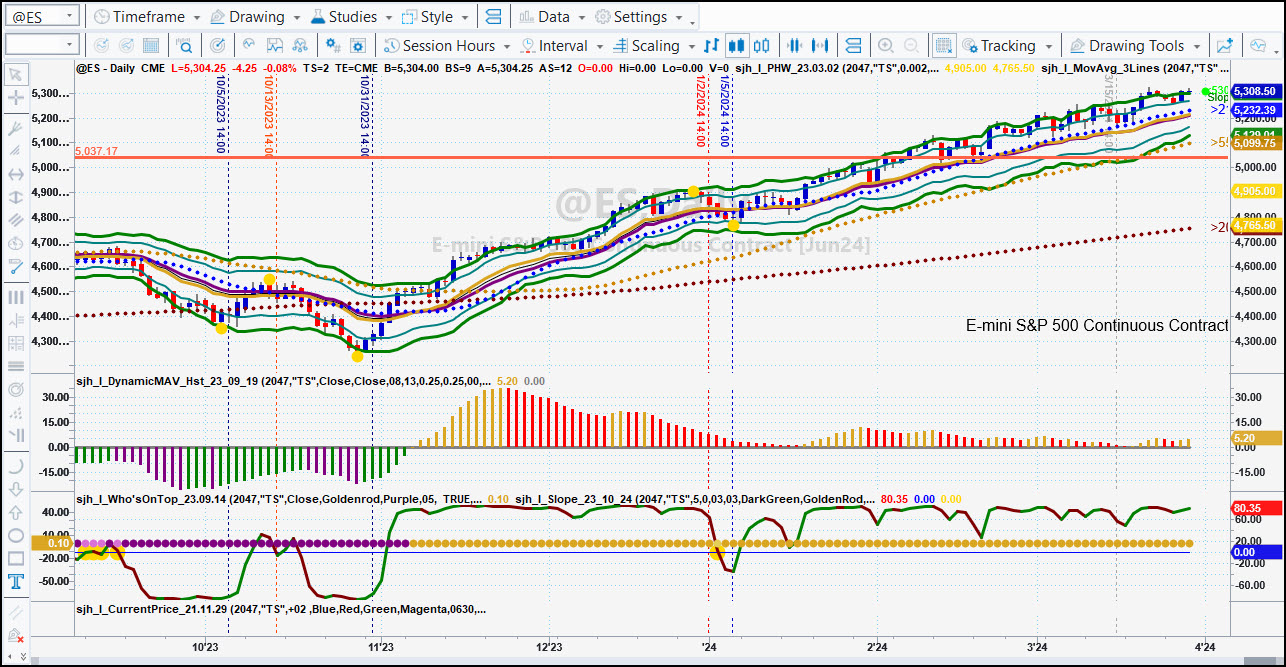Expand the empty combo box in second toolbar
Screen dimensions: 1286x667
[70, 45]
